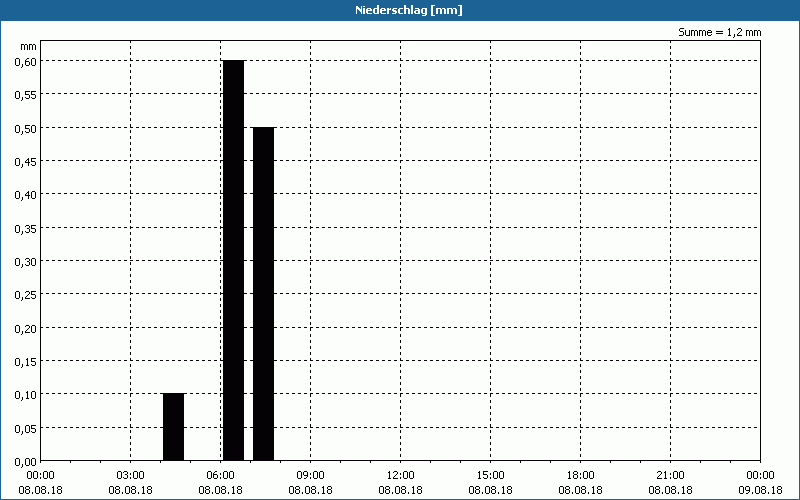
Task: Select the precipitation bar reaching 0,60 mm
Action: (x=234, y=260)
